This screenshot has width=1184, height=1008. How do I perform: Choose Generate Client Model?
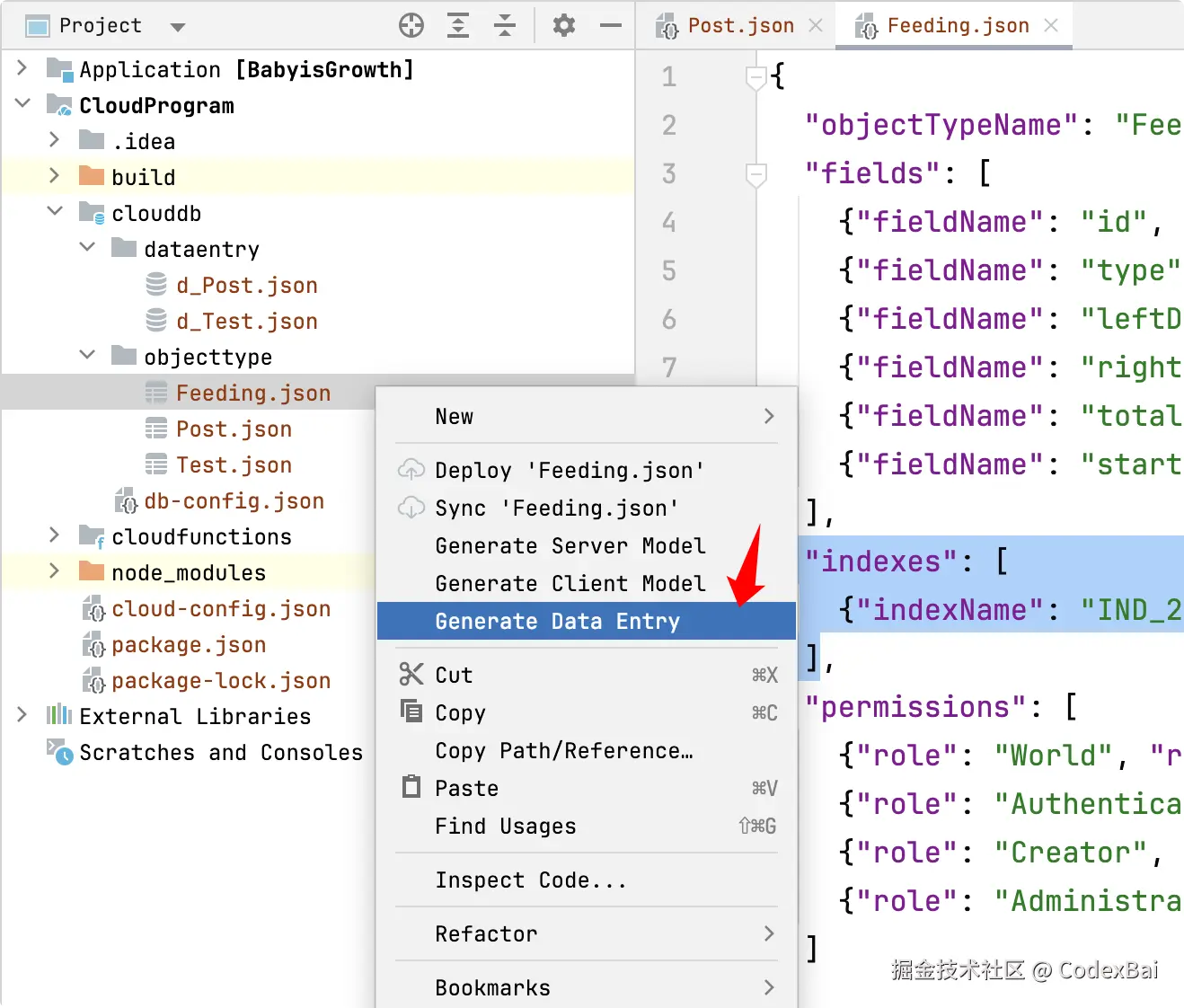tap(587, 583)
